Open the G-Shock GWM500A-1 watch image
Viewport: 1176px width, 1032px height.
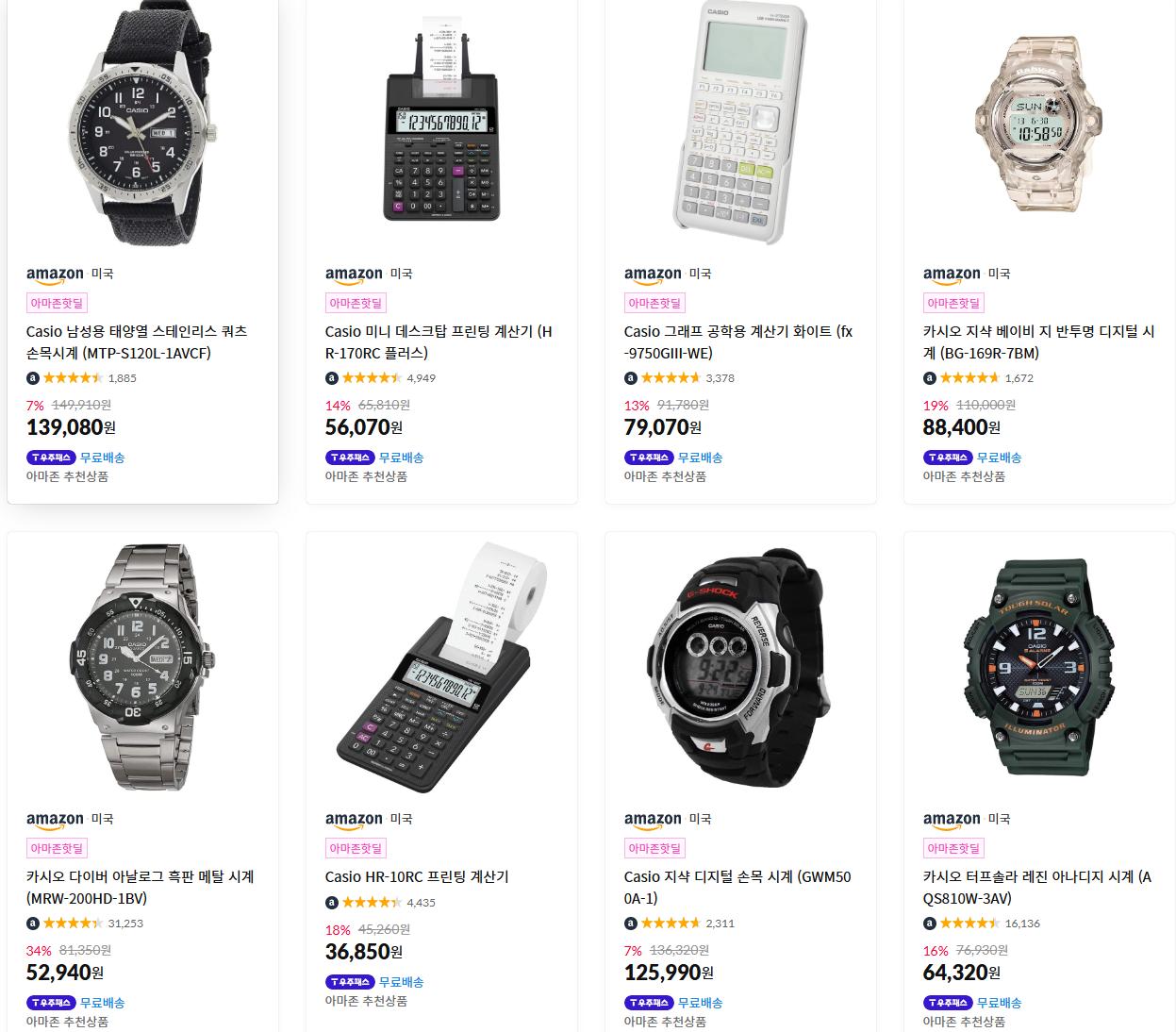[740, 667]
